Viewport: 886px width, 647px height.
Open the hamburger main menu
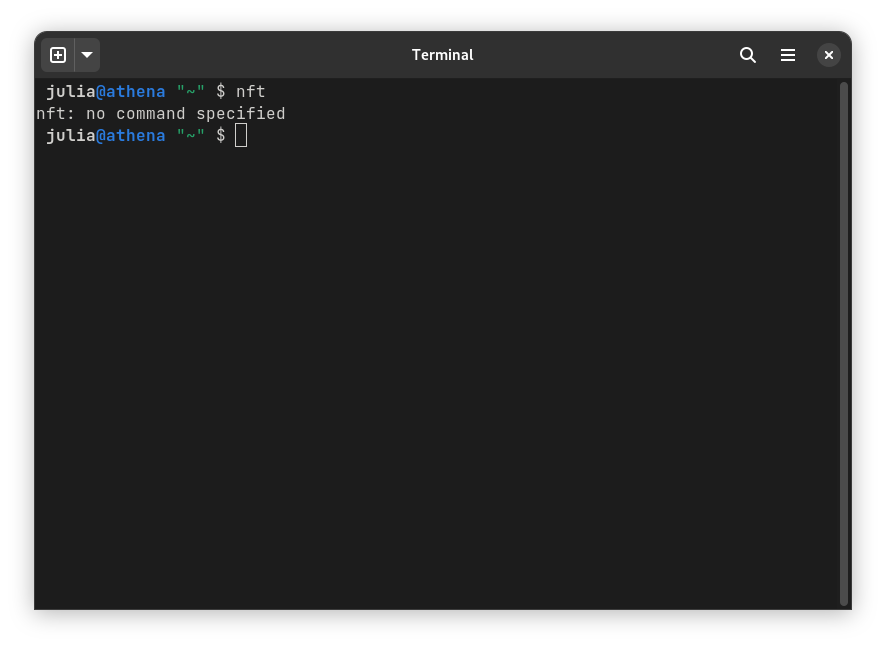788,55
